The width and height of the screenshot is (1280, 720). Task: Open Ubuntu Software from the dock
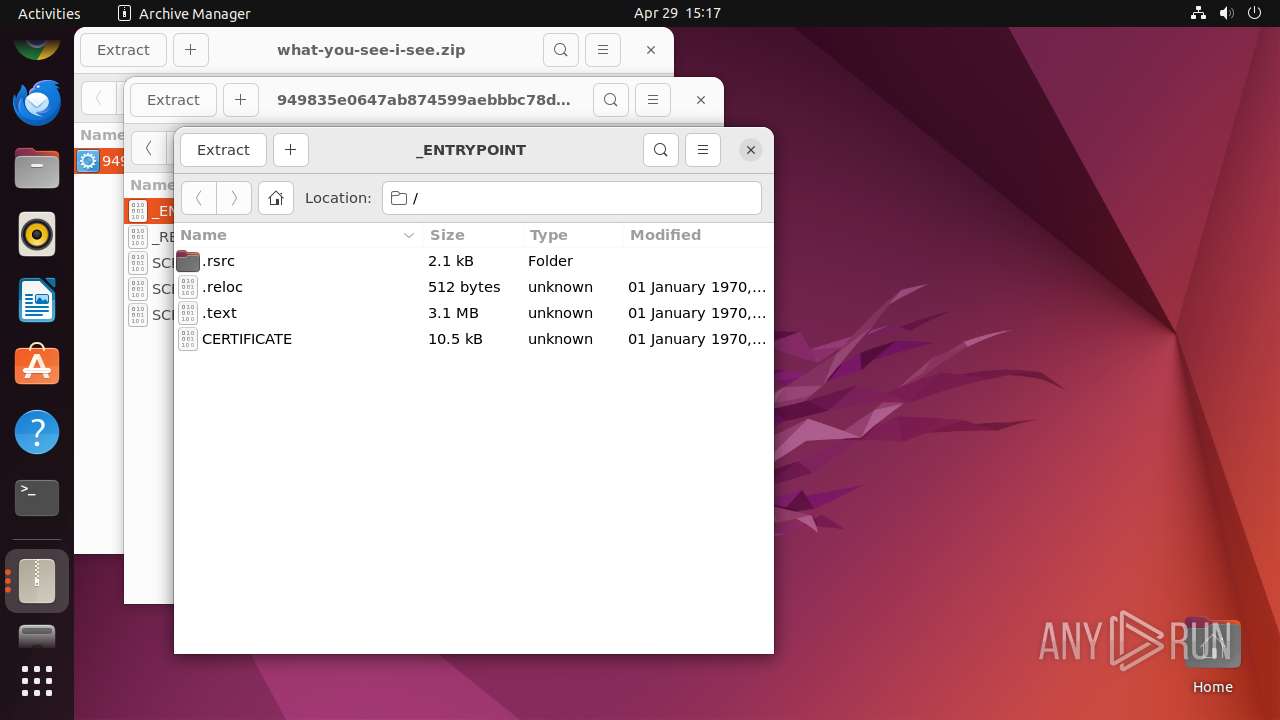(37, 366)
